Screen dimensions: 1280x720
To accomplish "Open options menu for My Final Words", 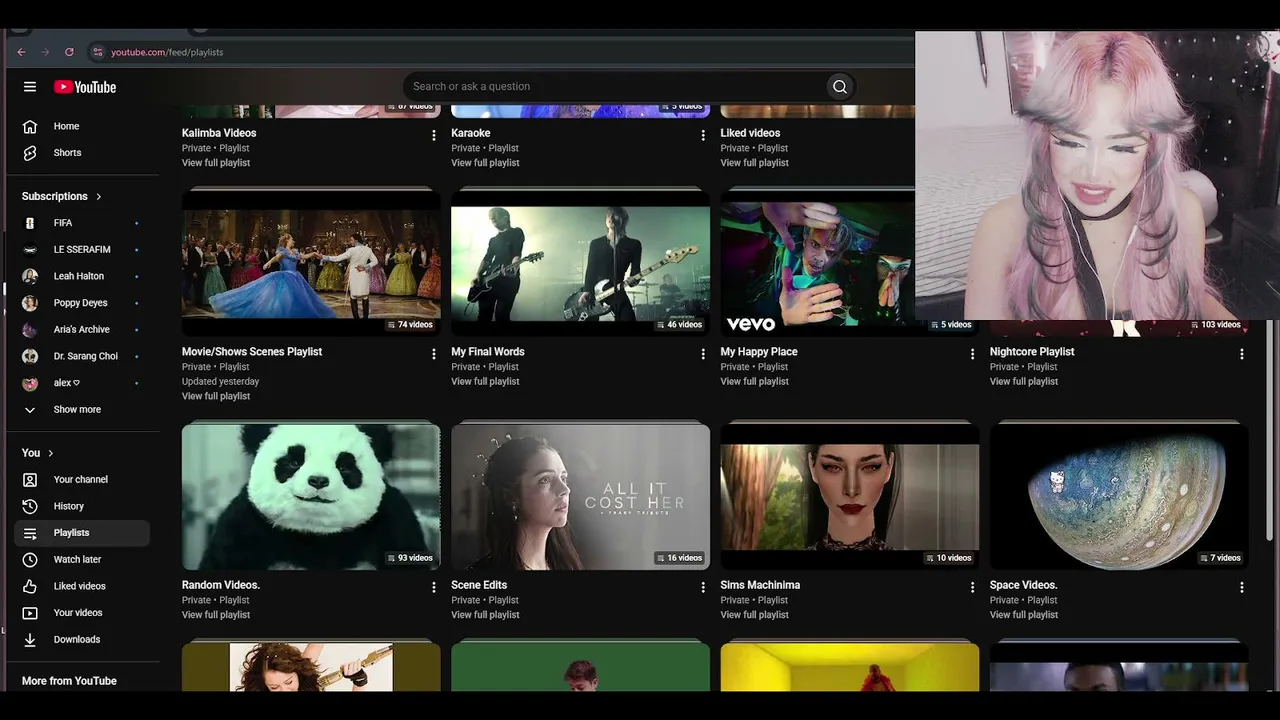I will [703, 354].
